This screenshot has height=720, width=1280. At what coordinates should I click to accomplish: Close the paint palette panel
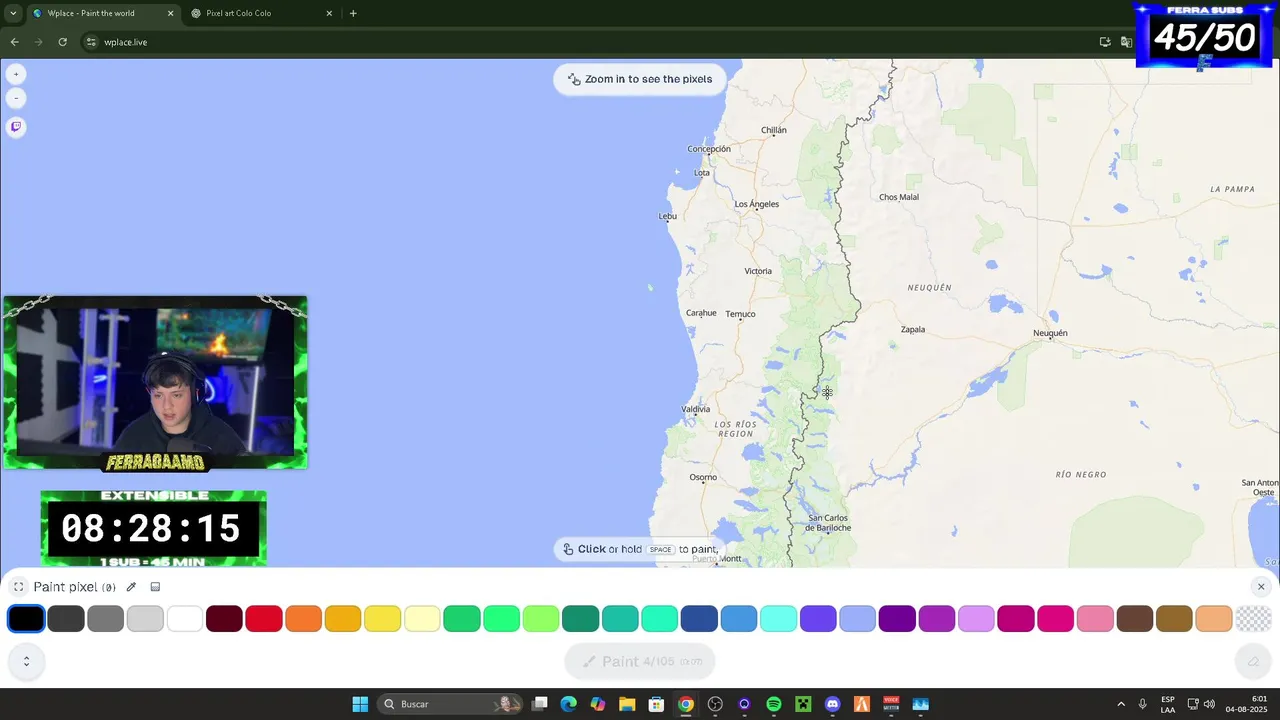[1261, 587]
